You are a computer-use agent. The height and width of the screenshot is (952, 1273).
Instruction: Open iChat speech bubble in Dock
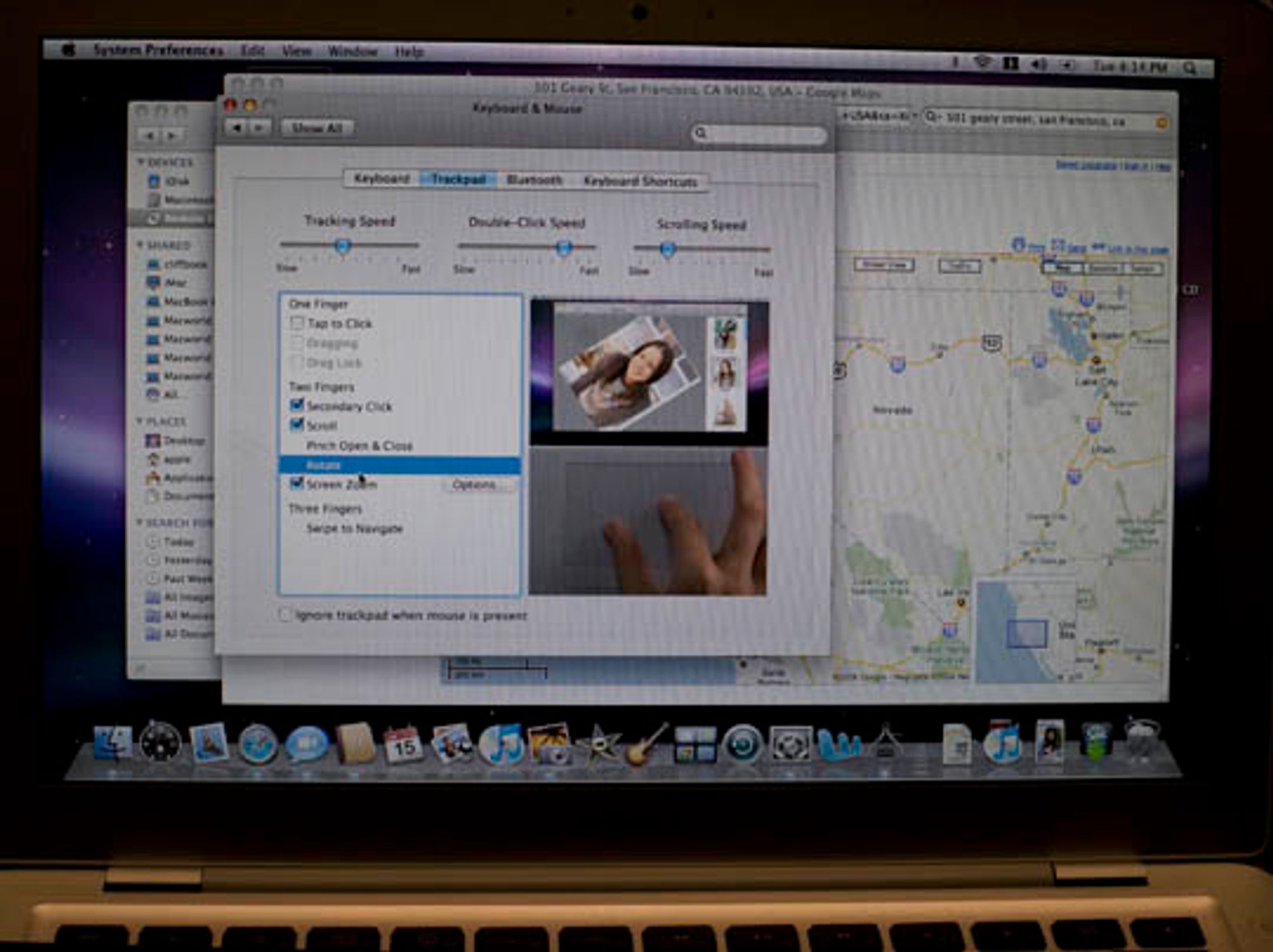[x=306, y=745]
